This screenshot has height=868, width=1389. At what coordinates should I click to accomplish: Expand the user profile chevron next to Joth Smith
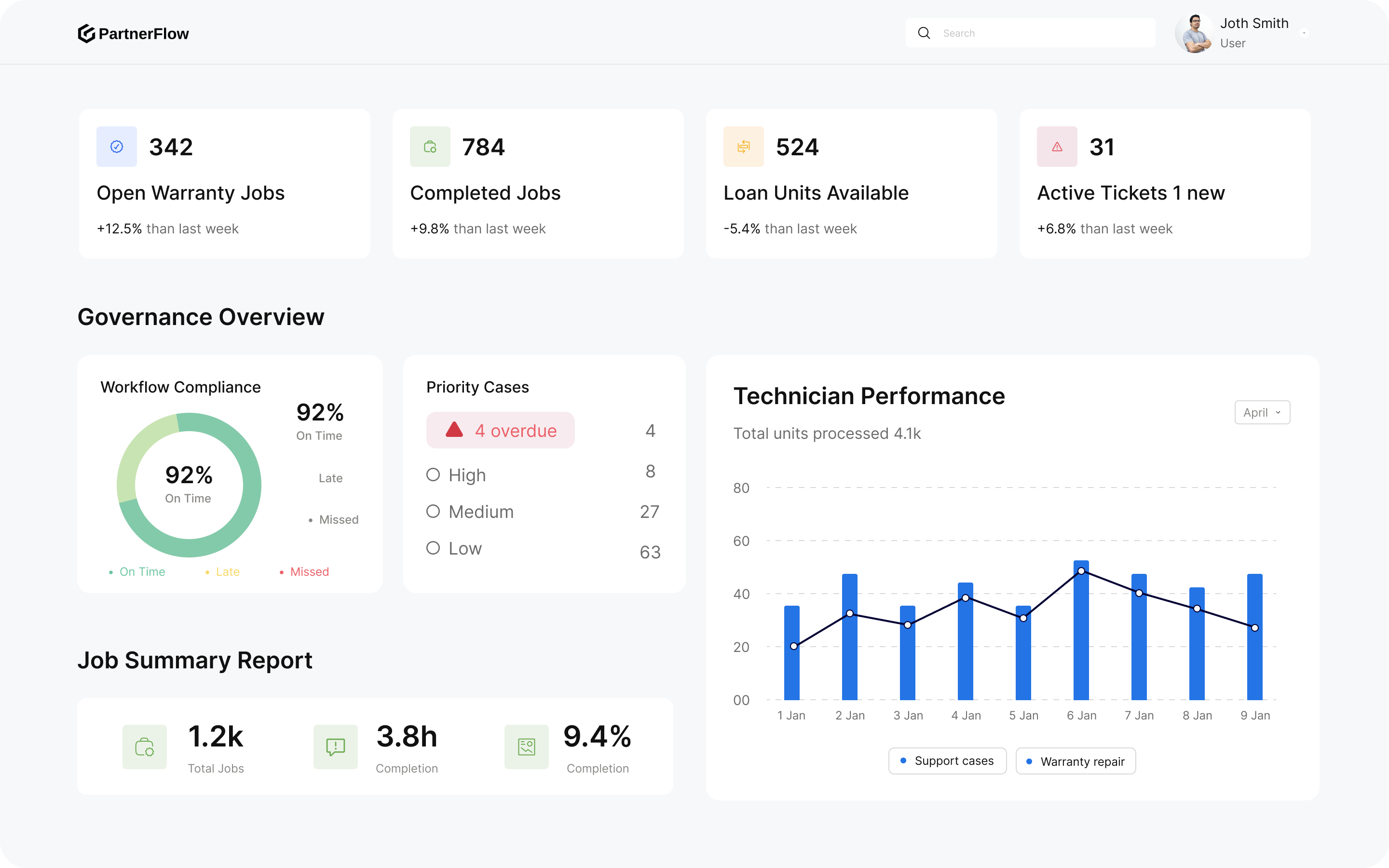(1305, 33)
